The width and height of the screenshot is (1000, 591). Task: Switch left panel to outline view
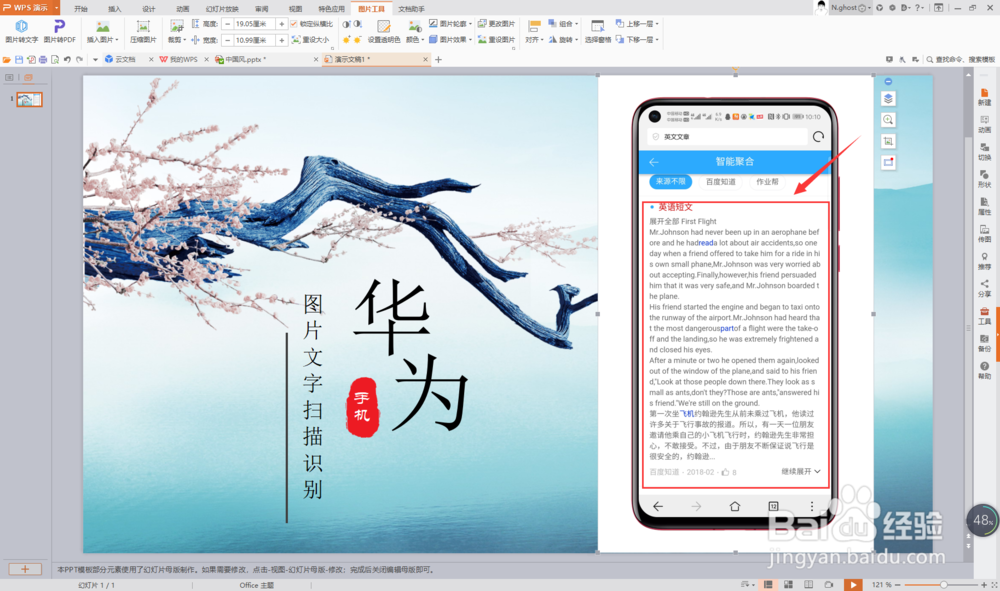coord(9,77)
